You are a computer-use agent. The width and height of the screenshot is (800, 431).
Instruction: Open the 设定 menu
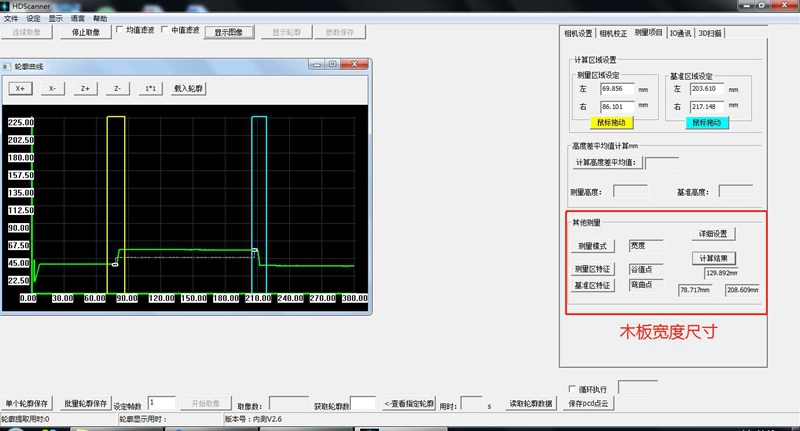click(33, 18)
